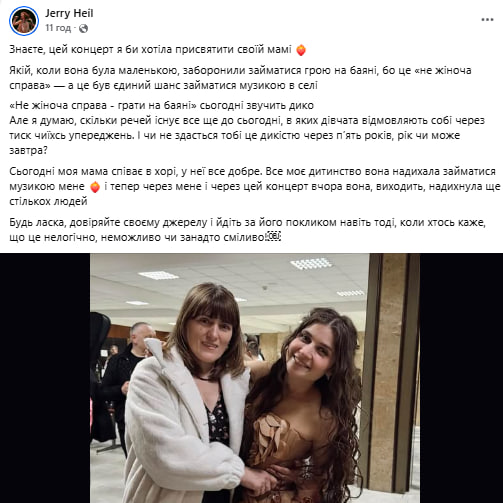
Task: Click the black margin left of the photo
Action: pyautogui.click(x=45, y=378)
